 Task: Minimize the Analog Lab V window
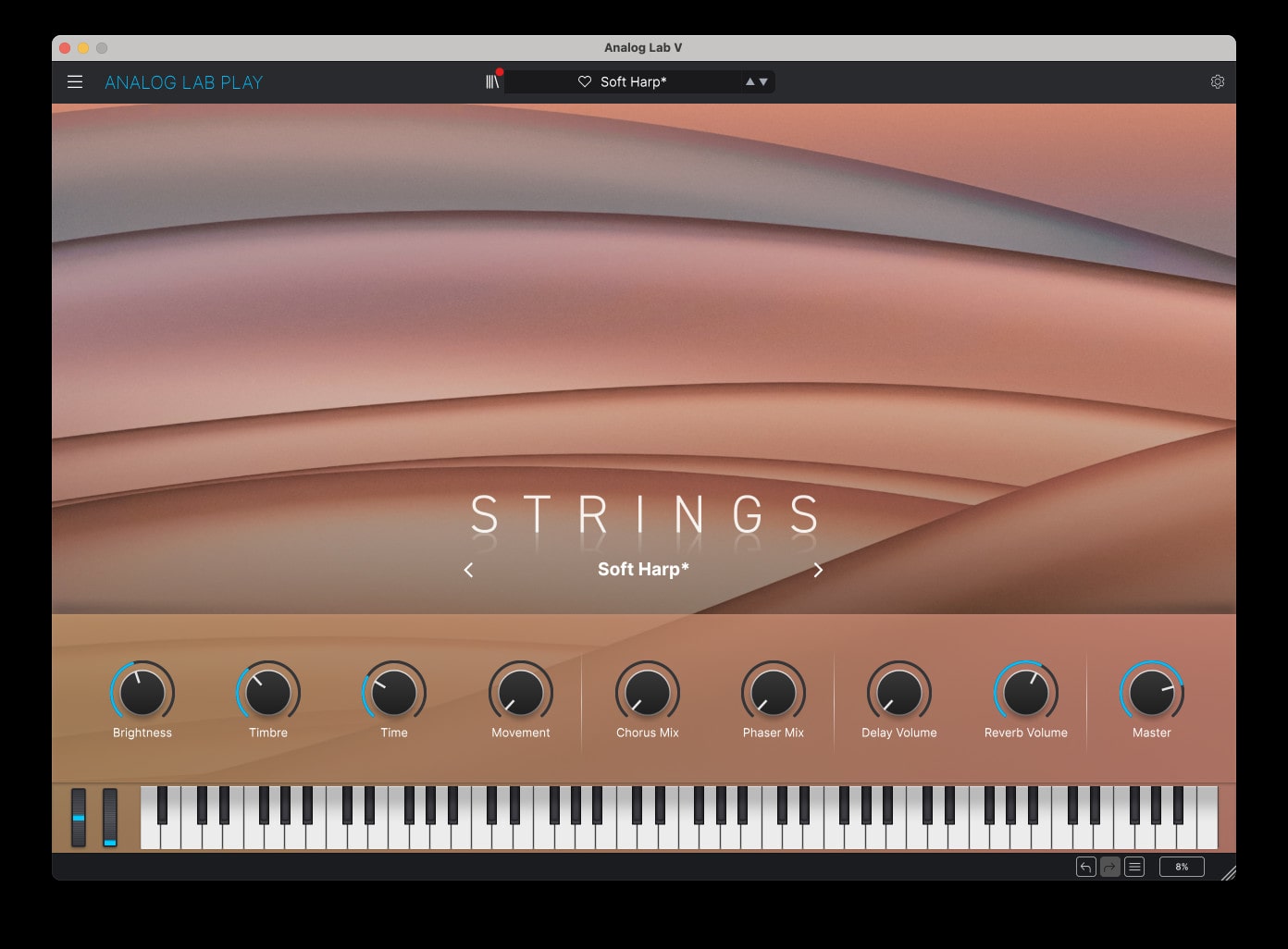(x=83, y=48)
